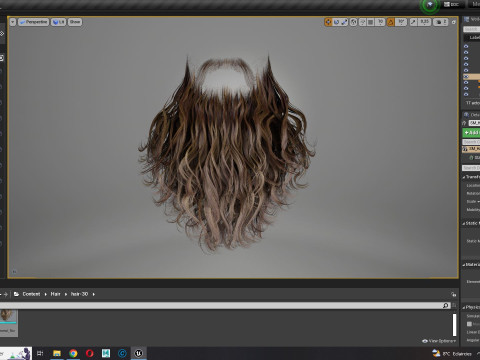Click the viewport corner axis indicator
The height and width of the screenshot is (360, 480).
[14, 271]
